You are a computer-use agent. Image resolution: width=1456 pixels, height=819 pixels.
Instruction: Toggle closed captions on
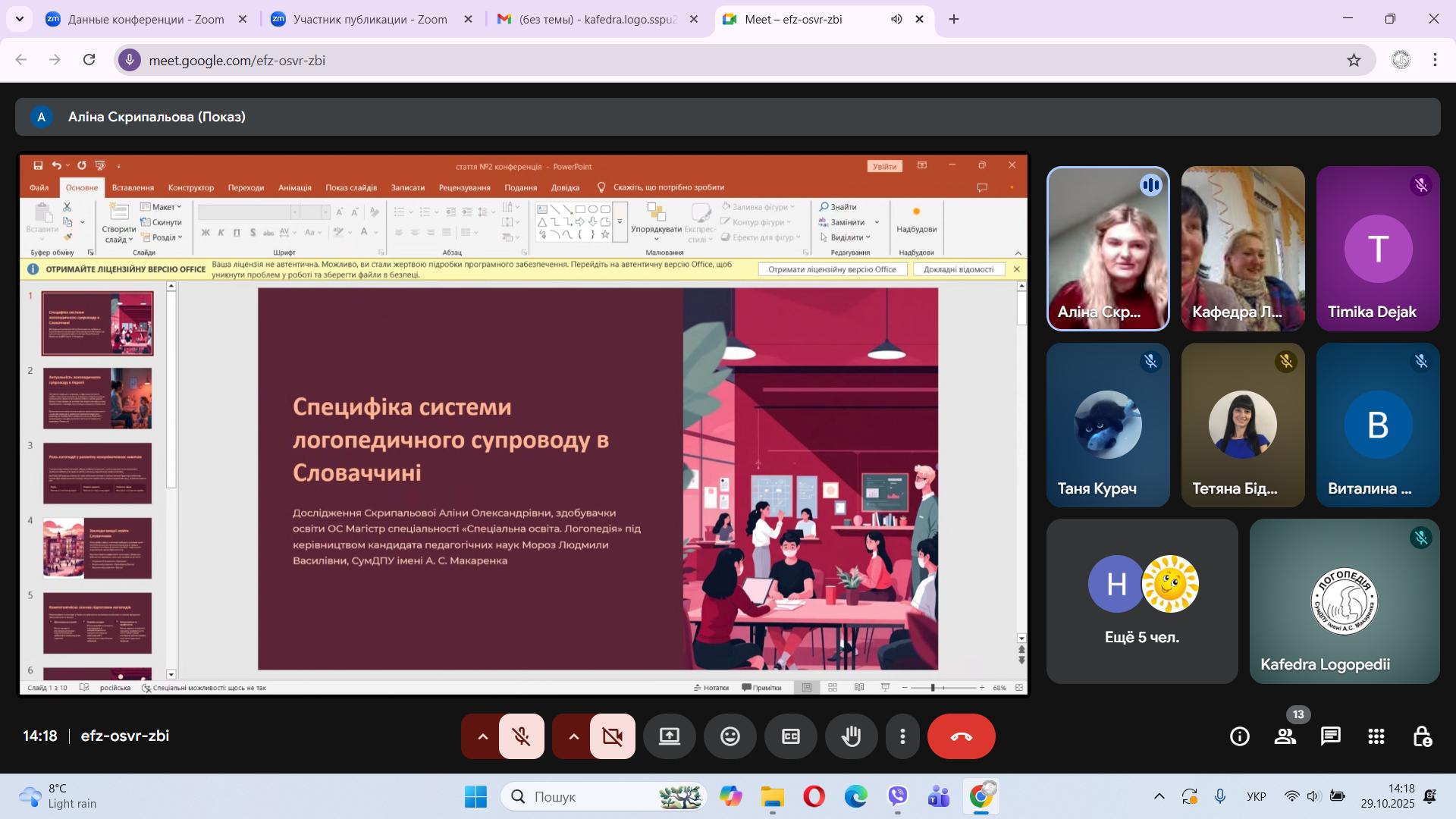(x=791, y=736)
